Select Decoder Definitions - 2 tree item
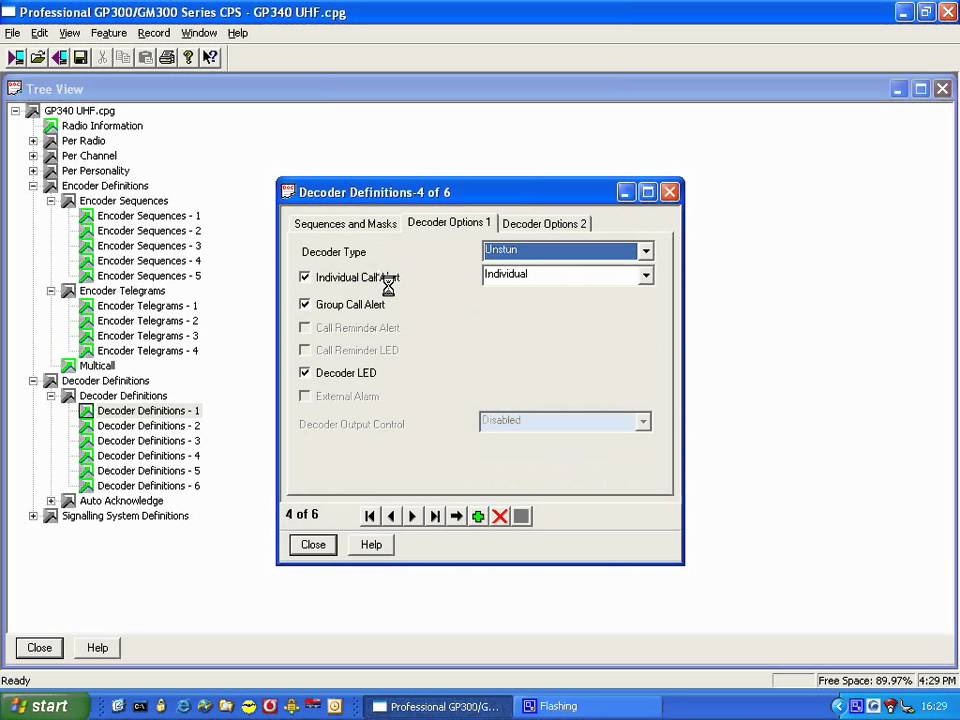This screenshot has height=720, width=960. click(x=149, y=426)
